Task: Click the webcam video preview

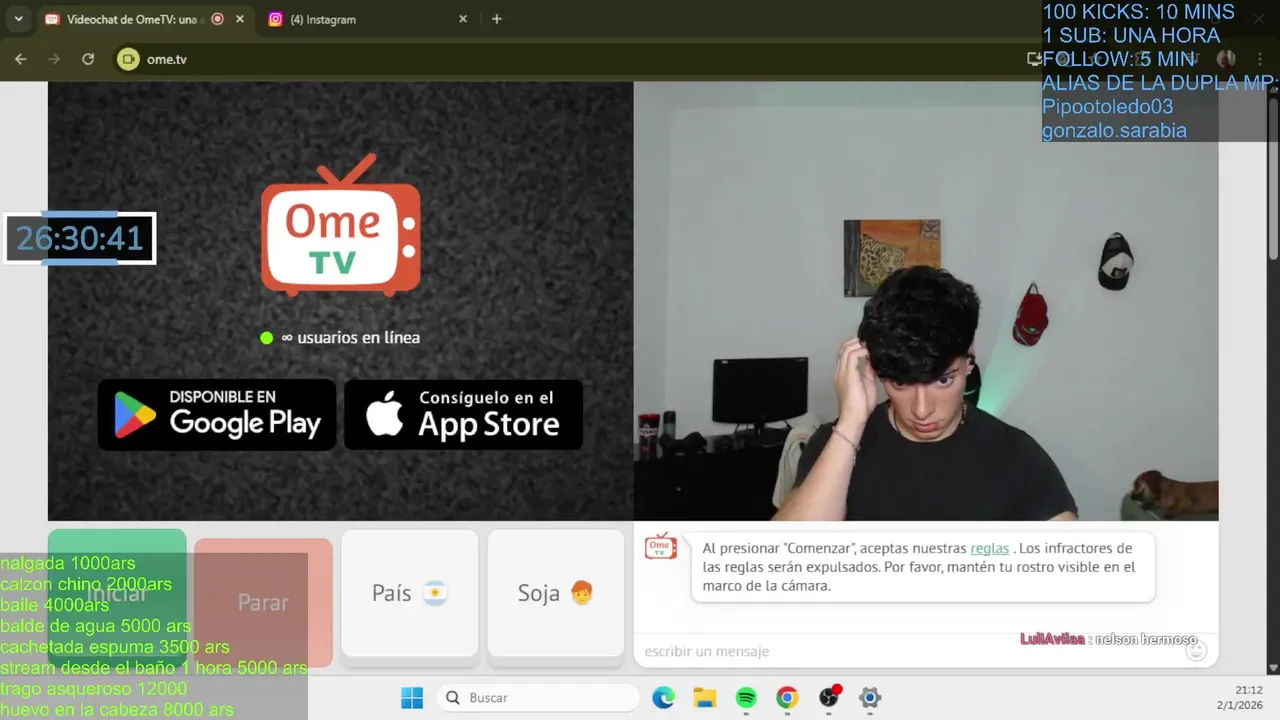Action: coord(926,301)
